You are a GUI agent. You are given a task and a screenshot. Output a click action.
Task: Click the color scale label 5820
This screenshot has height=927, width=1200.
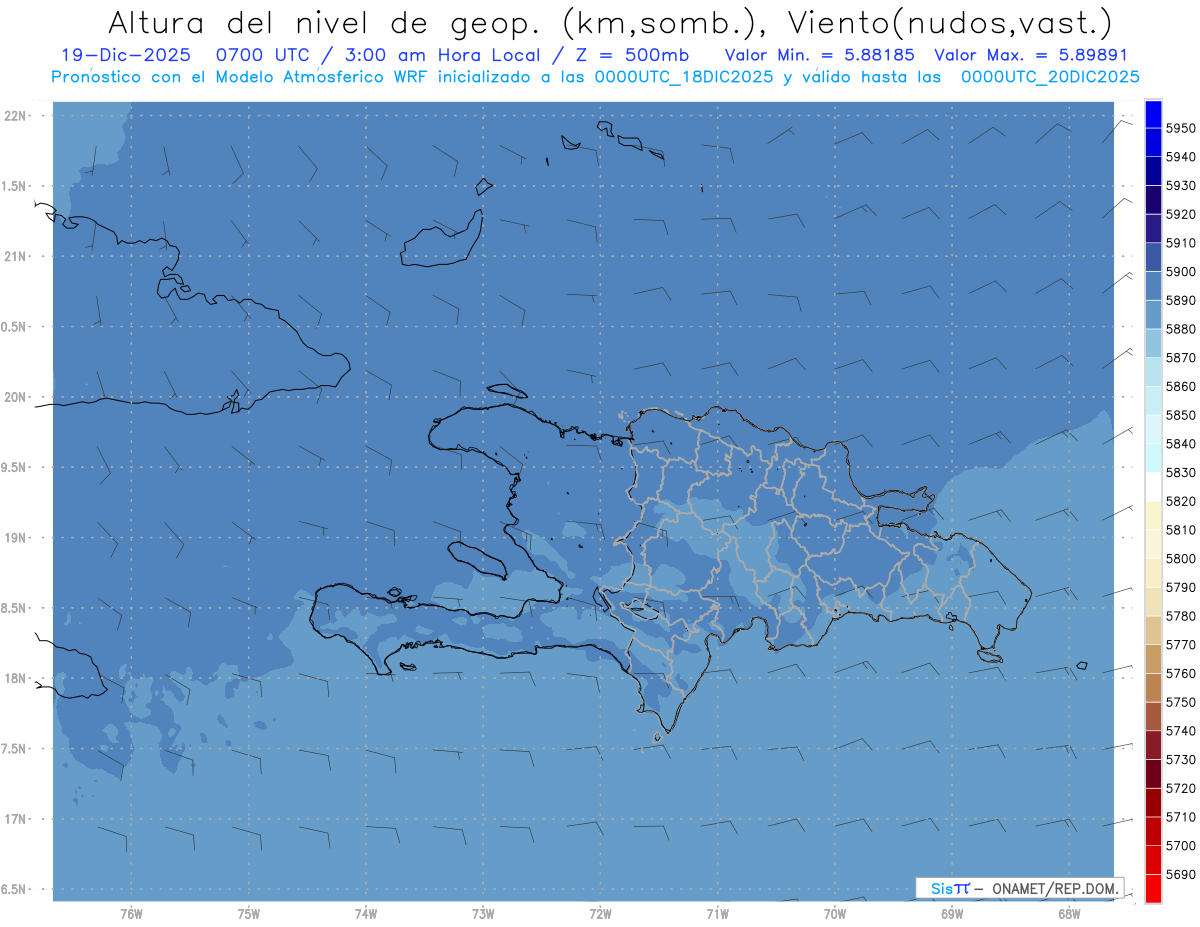click(x=1180, y=501)
